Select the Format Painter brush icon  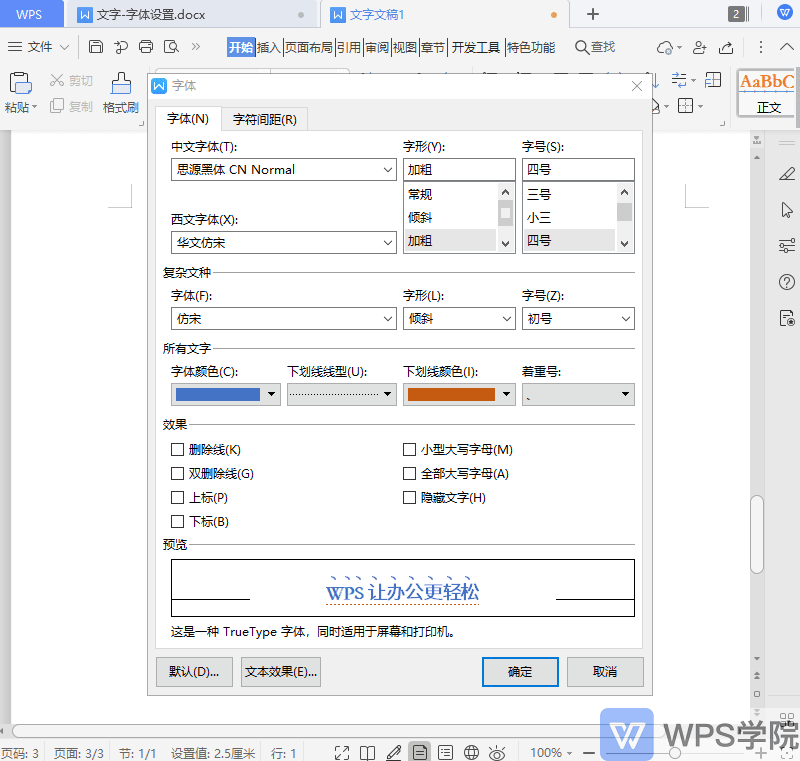pyautogui.click(x=121, y=83)
